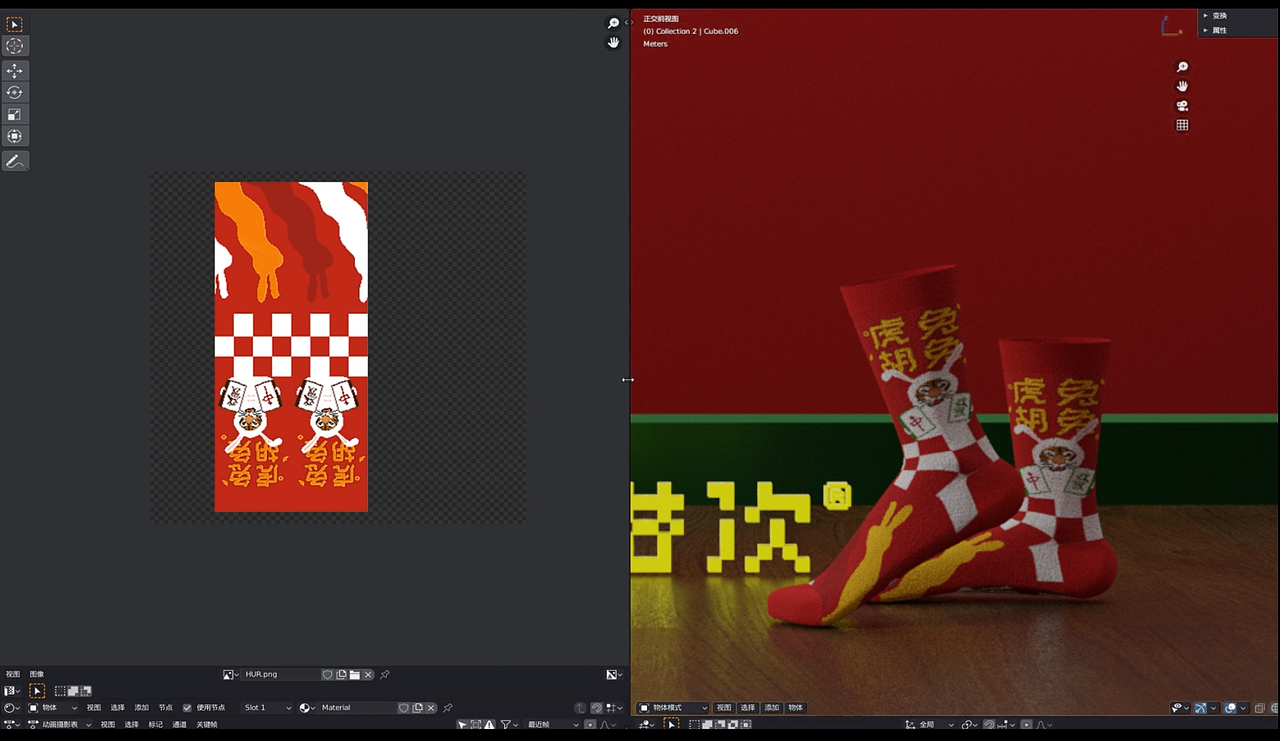
Task: Open filter funnel dropdown in dope sheet
Action: click(x=510, y=725)
